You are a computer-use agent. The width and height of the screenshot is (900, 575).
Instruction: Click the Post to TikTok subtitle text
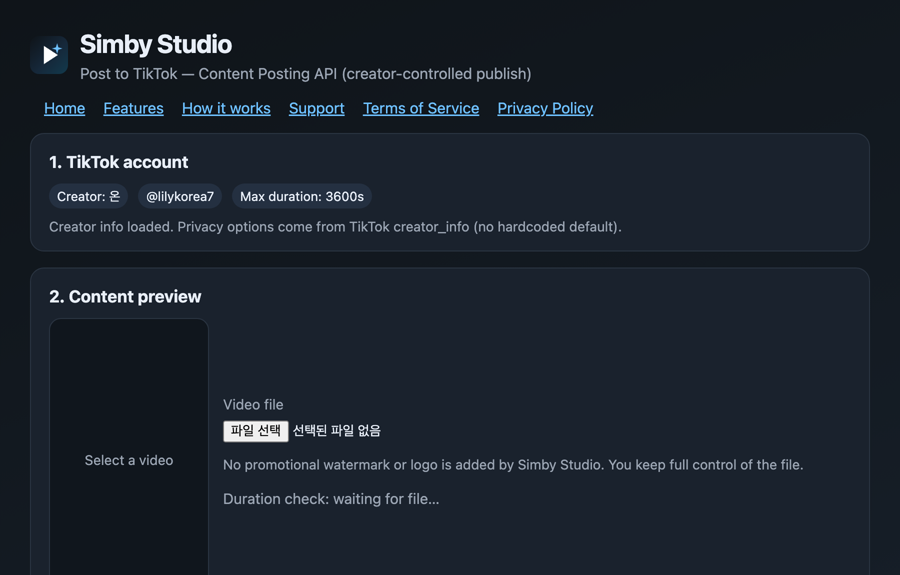click(305, 74)
